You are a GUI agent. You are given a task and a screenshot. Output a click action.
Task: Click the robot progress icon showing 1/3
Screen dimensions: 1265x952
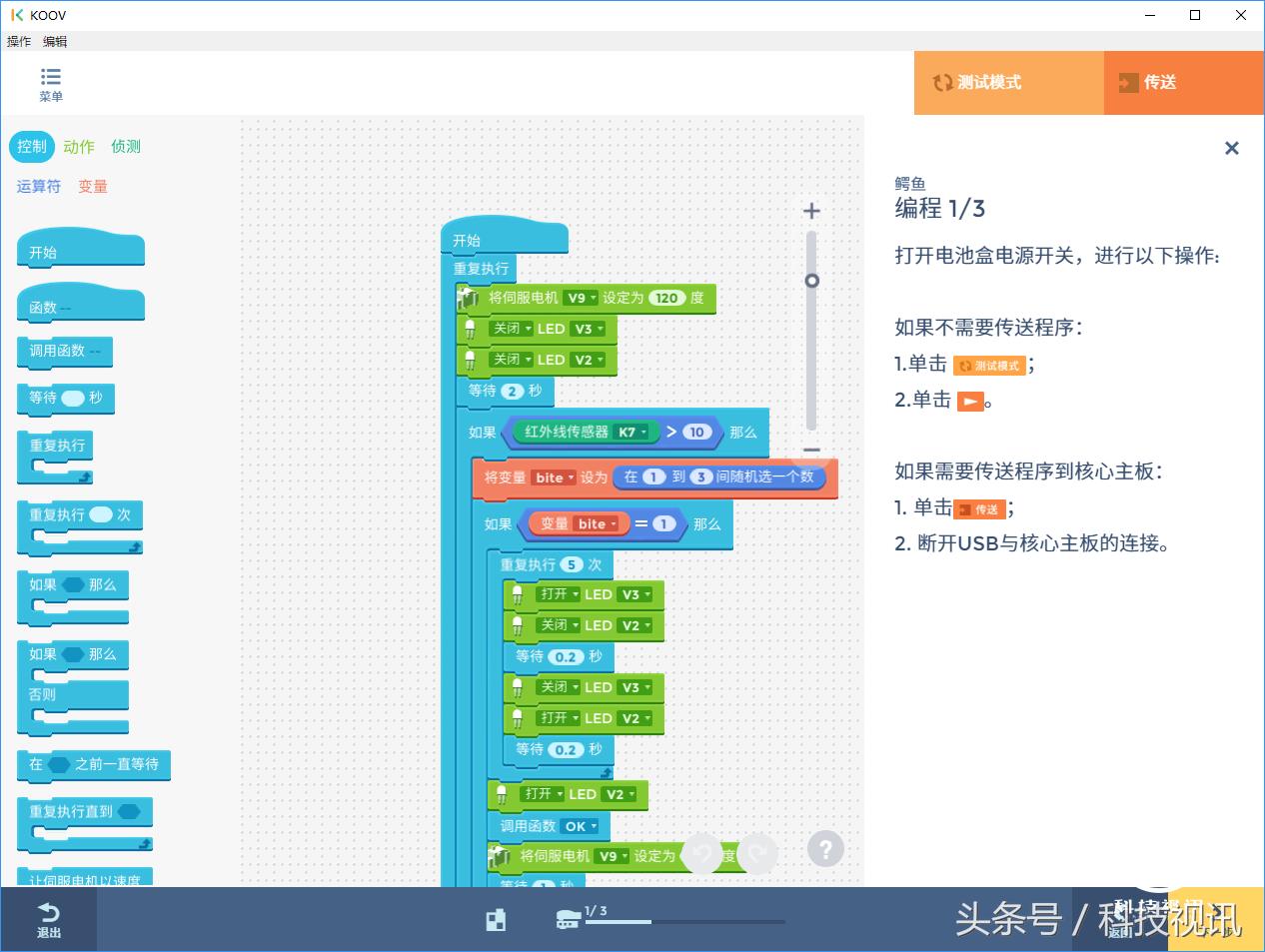point(568,919)
